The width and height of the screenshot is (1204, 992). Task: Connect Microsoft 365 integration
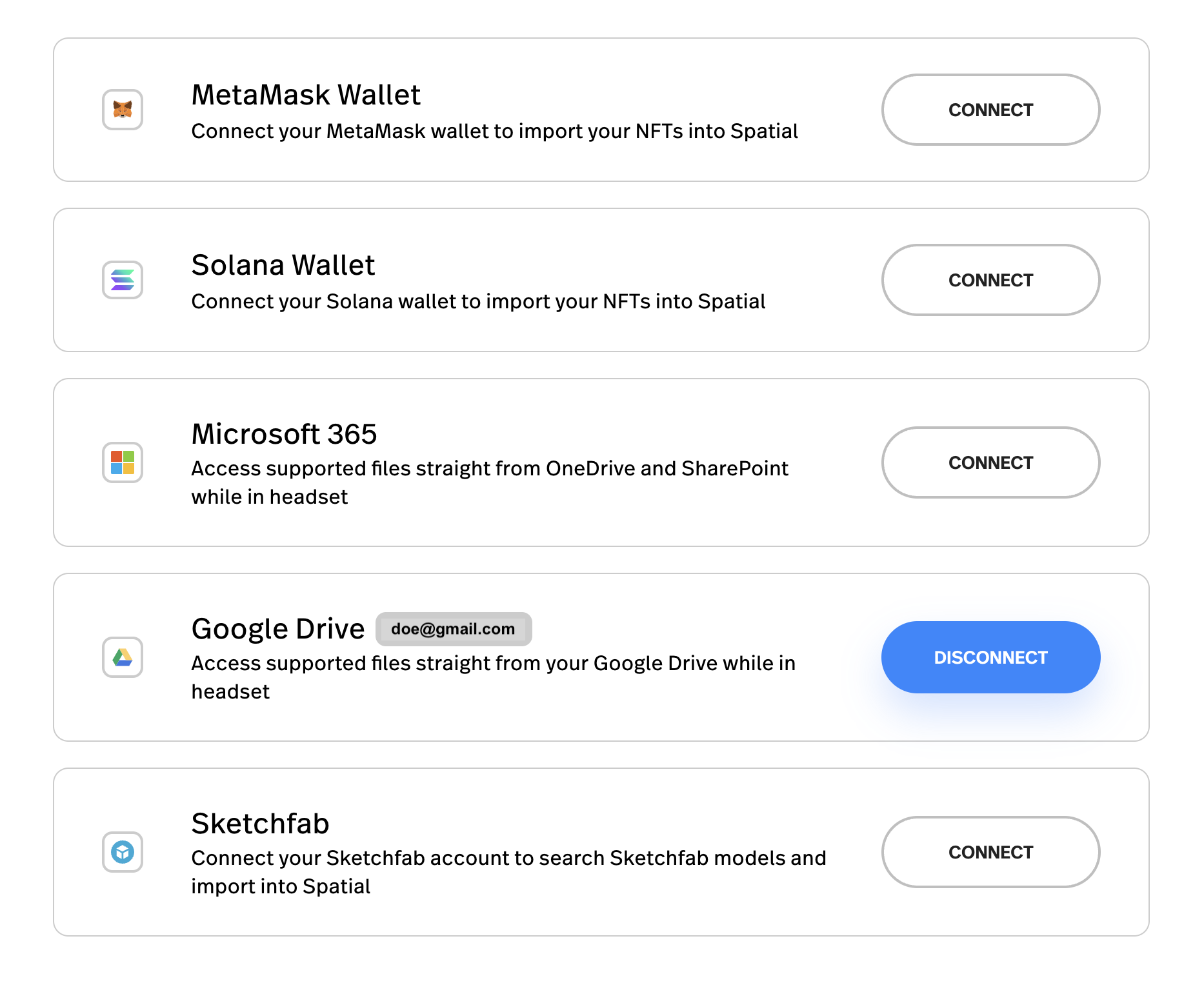(990, 462)
